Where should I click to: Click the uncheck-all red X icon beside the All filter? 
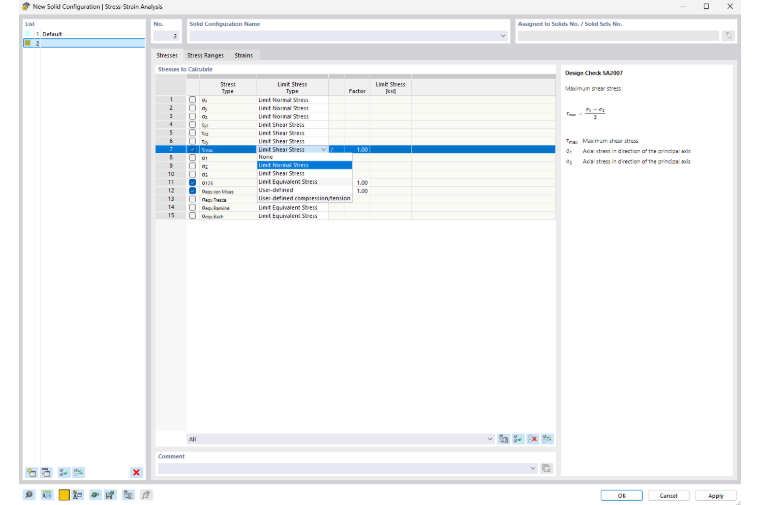click(533, 439)
